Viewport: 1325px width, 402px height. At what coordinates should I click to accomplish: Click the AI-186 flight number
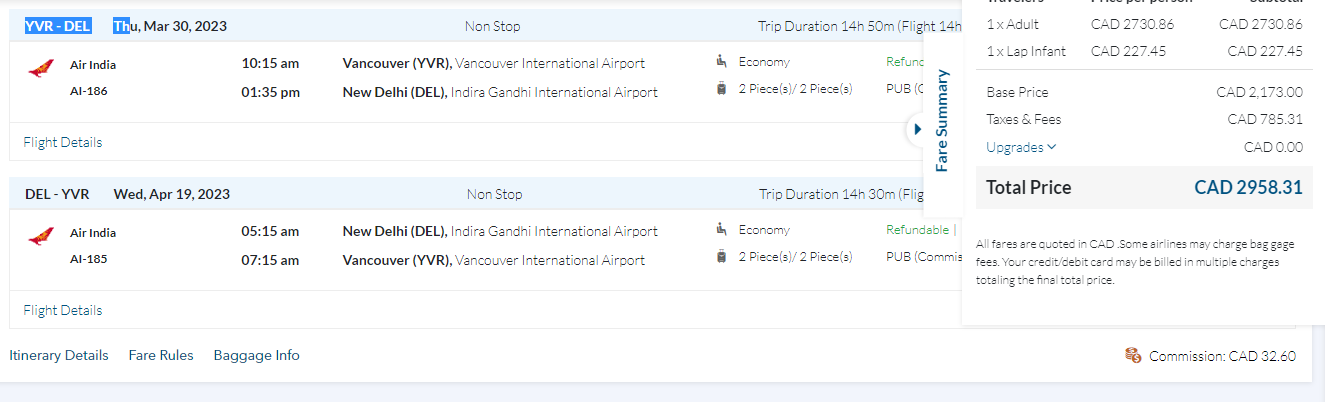[x=89, y=91]
